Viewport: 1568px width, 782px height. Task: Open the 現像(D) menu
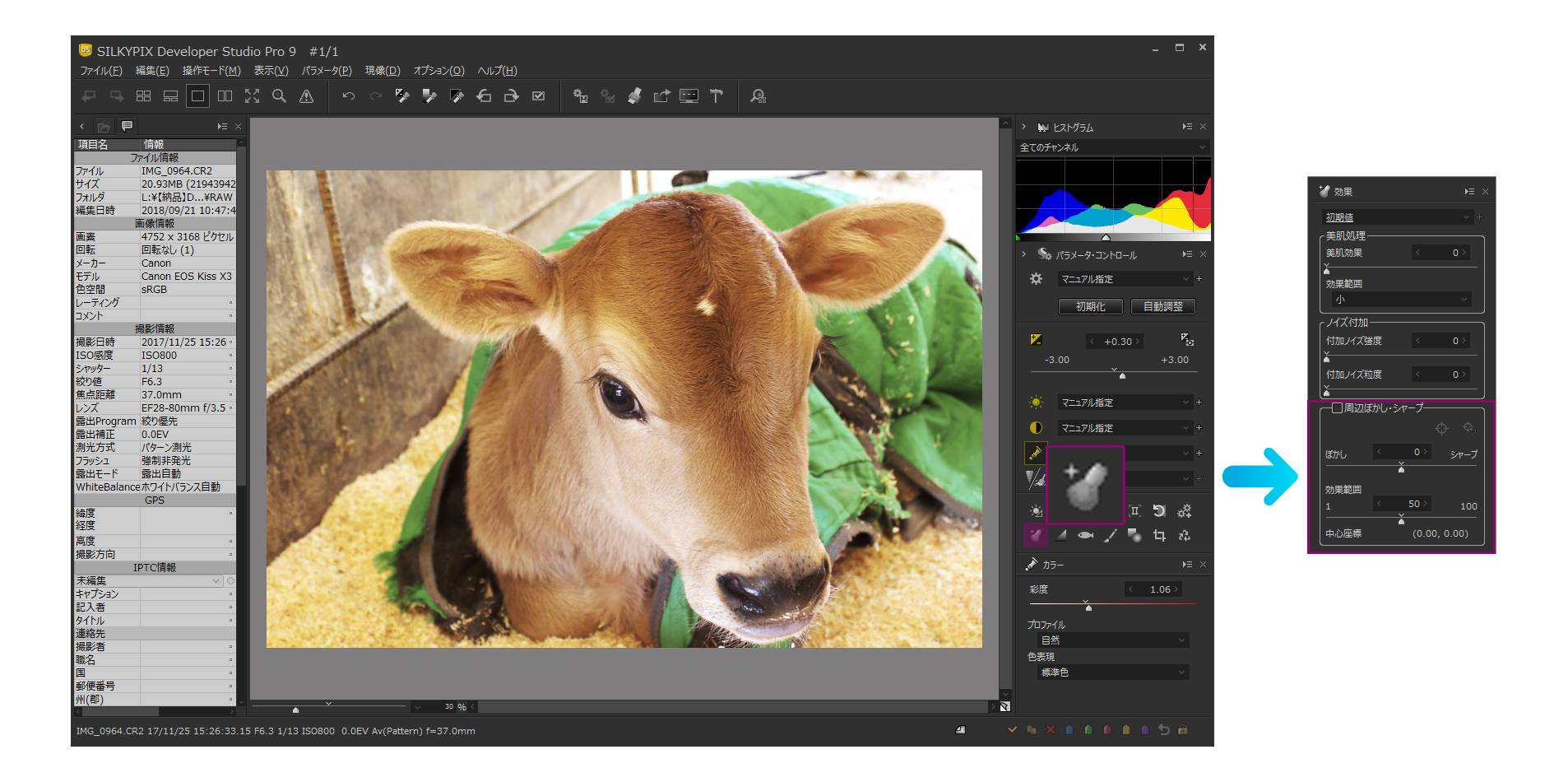(x=383, y=71)
